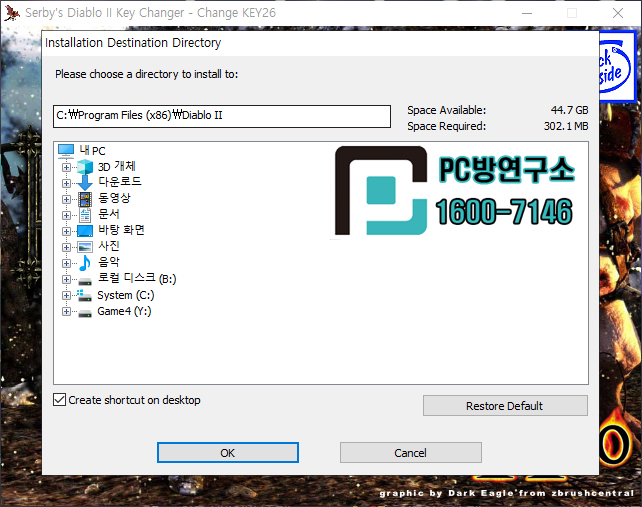Select the '음악' folder label
The image size is (642, 507).
click(x=109, y=262)
